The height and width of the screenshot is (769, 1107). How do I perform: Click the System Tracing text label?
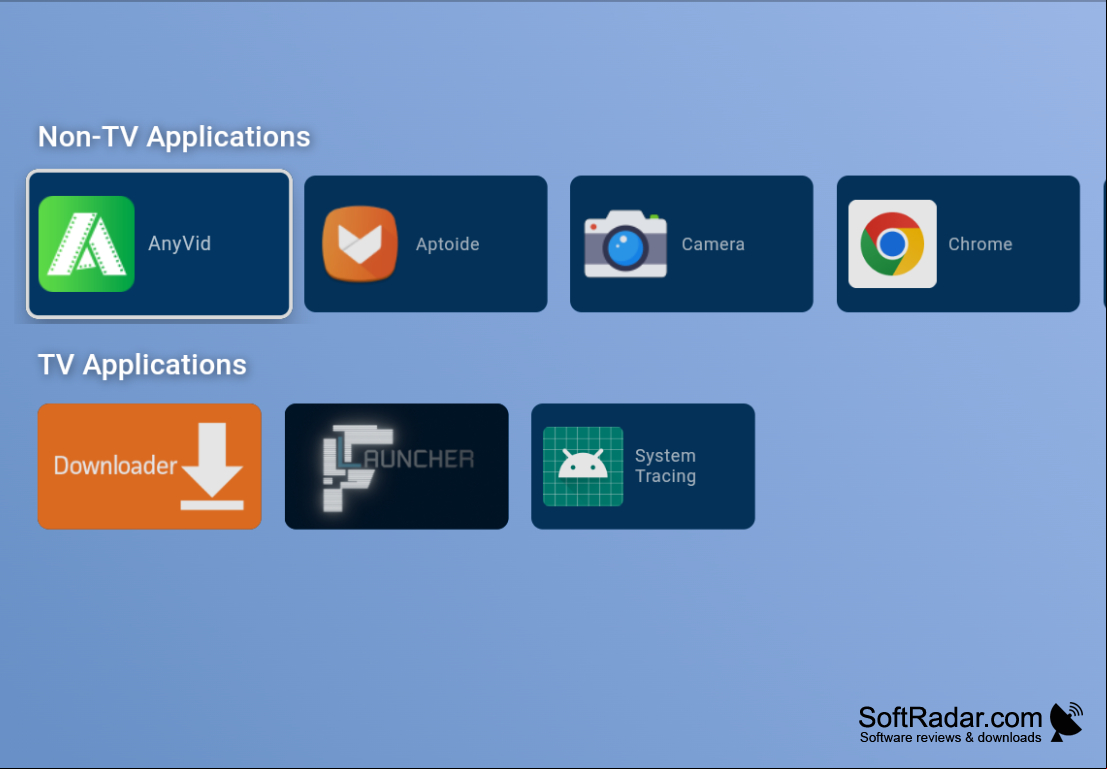click(665, 466)
